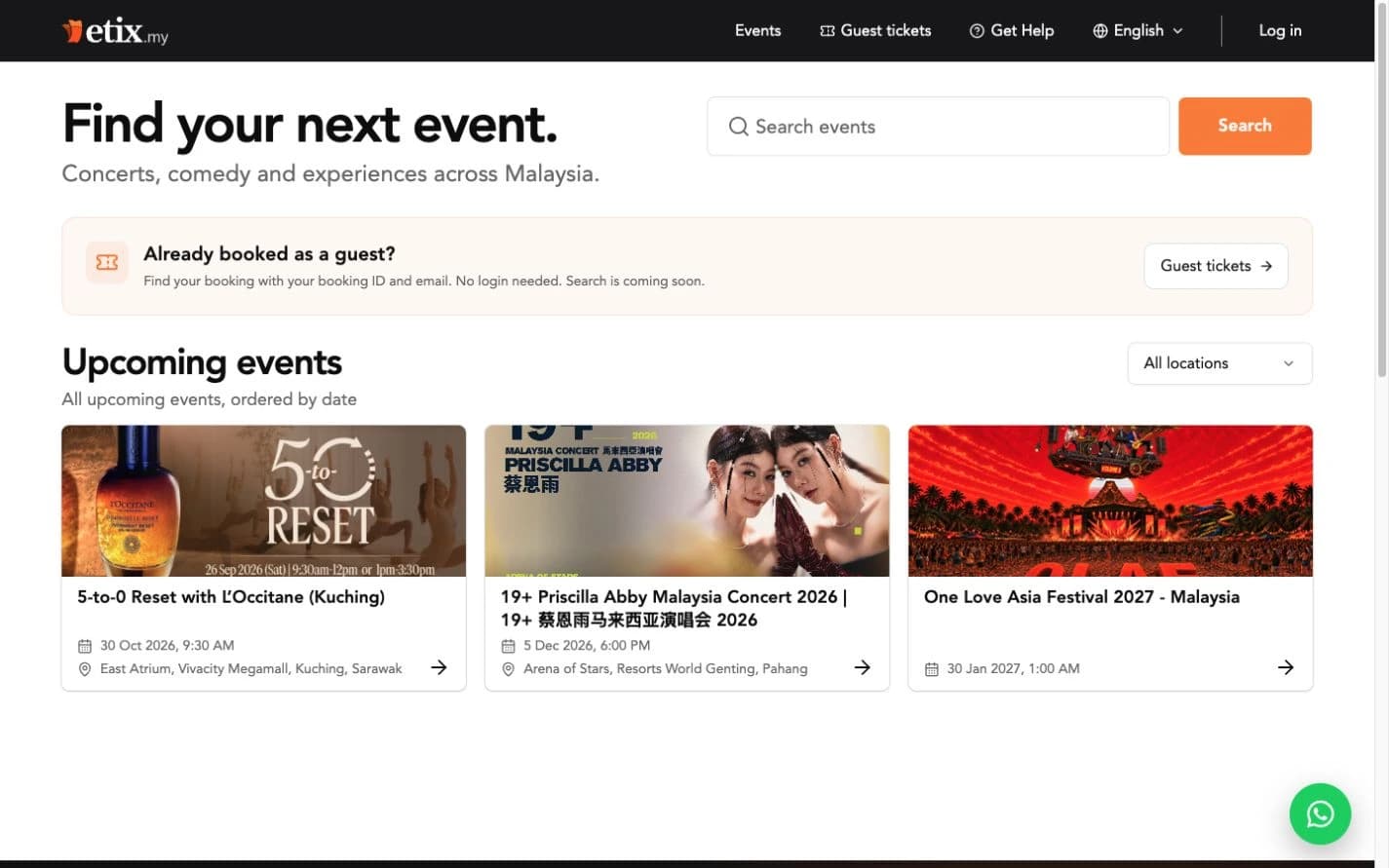Open arrow on Priscilla Abby concert card
The width and height of the screenshot is (1389, 868).
(x=863, y=667)
